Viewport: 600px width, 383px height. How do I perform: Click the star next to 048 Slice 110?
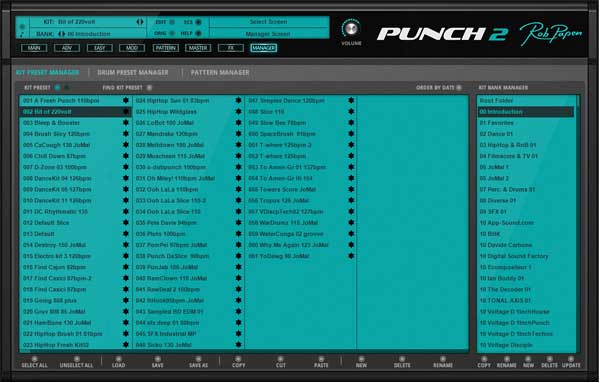point(351,112)
